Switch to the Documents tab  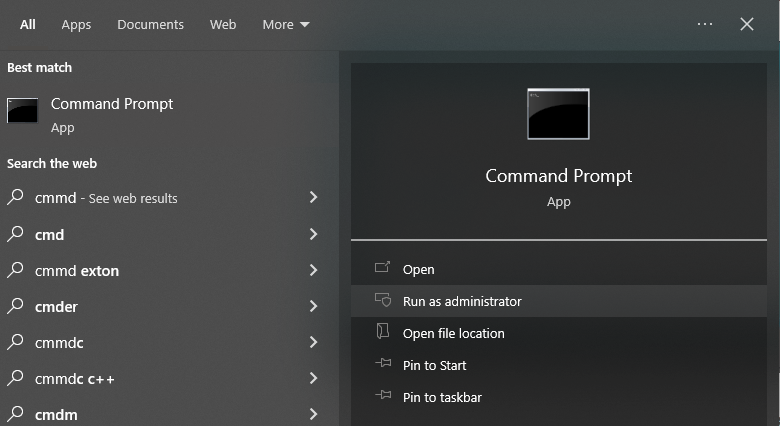coord(150,24)
